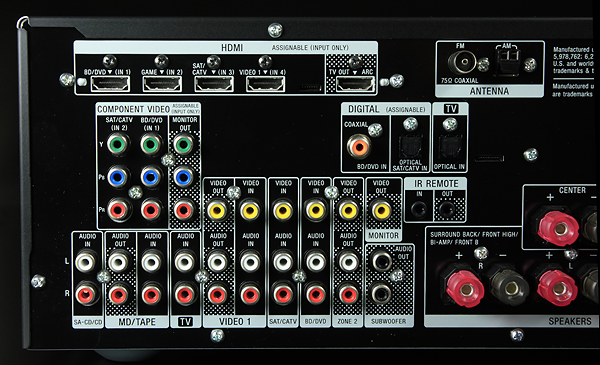Click the red CENTER speaker plus terminal
Viewport: 600px width, 365px height.
pos(559,229)
